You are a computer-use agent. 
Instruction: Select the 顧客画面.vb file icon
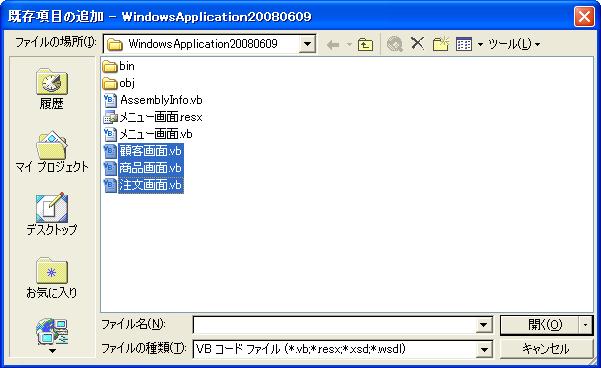click(110, 151)
